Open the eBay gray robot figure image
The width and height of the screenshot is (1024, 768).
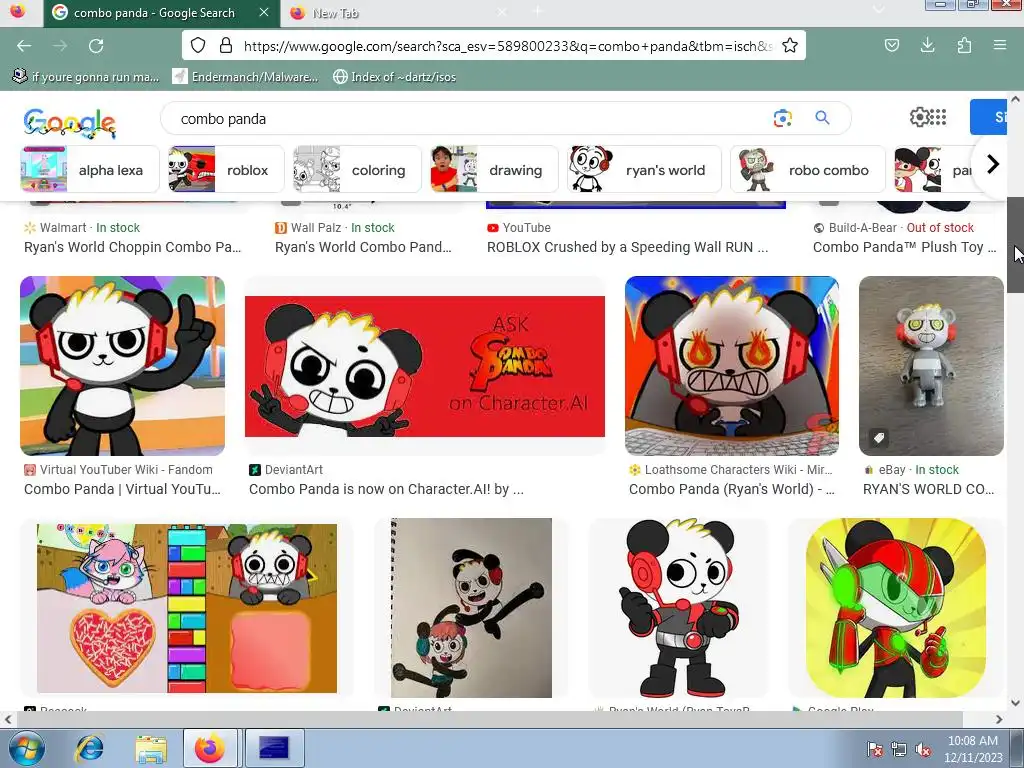click(x=931, y=366)
